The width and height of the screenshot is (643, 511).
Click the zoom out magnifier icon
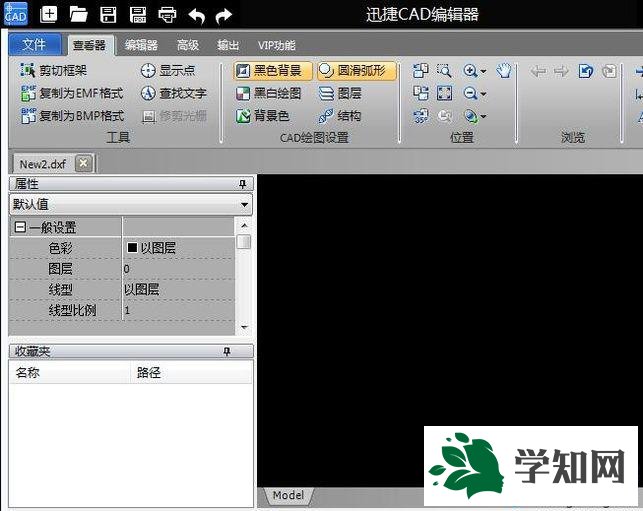[x=470, y=94]
